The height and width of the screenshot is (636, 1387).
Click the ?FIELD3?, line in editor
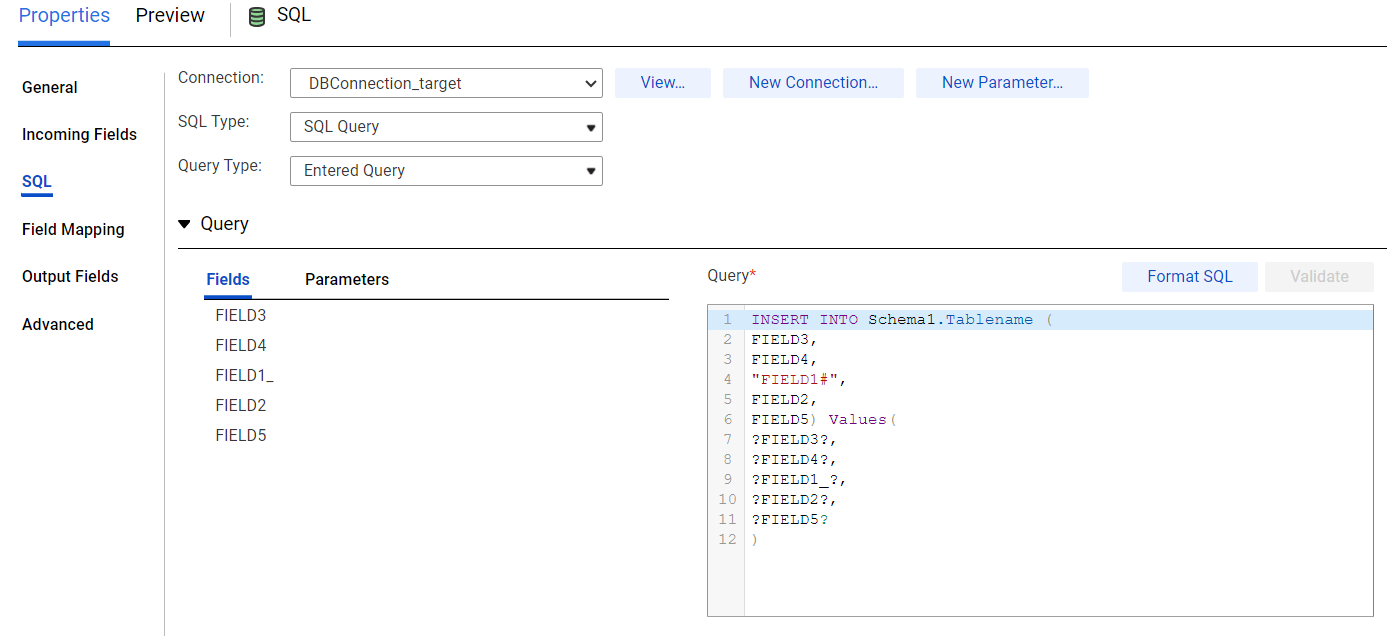point(794,440)
